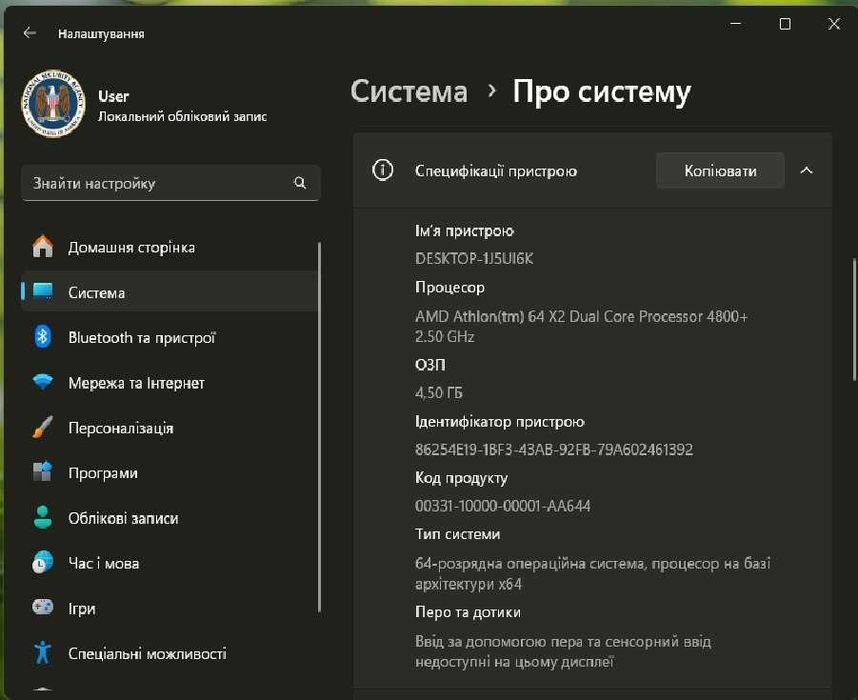
Task: Open Час і мова settings
Action: [x=170, y=563]
